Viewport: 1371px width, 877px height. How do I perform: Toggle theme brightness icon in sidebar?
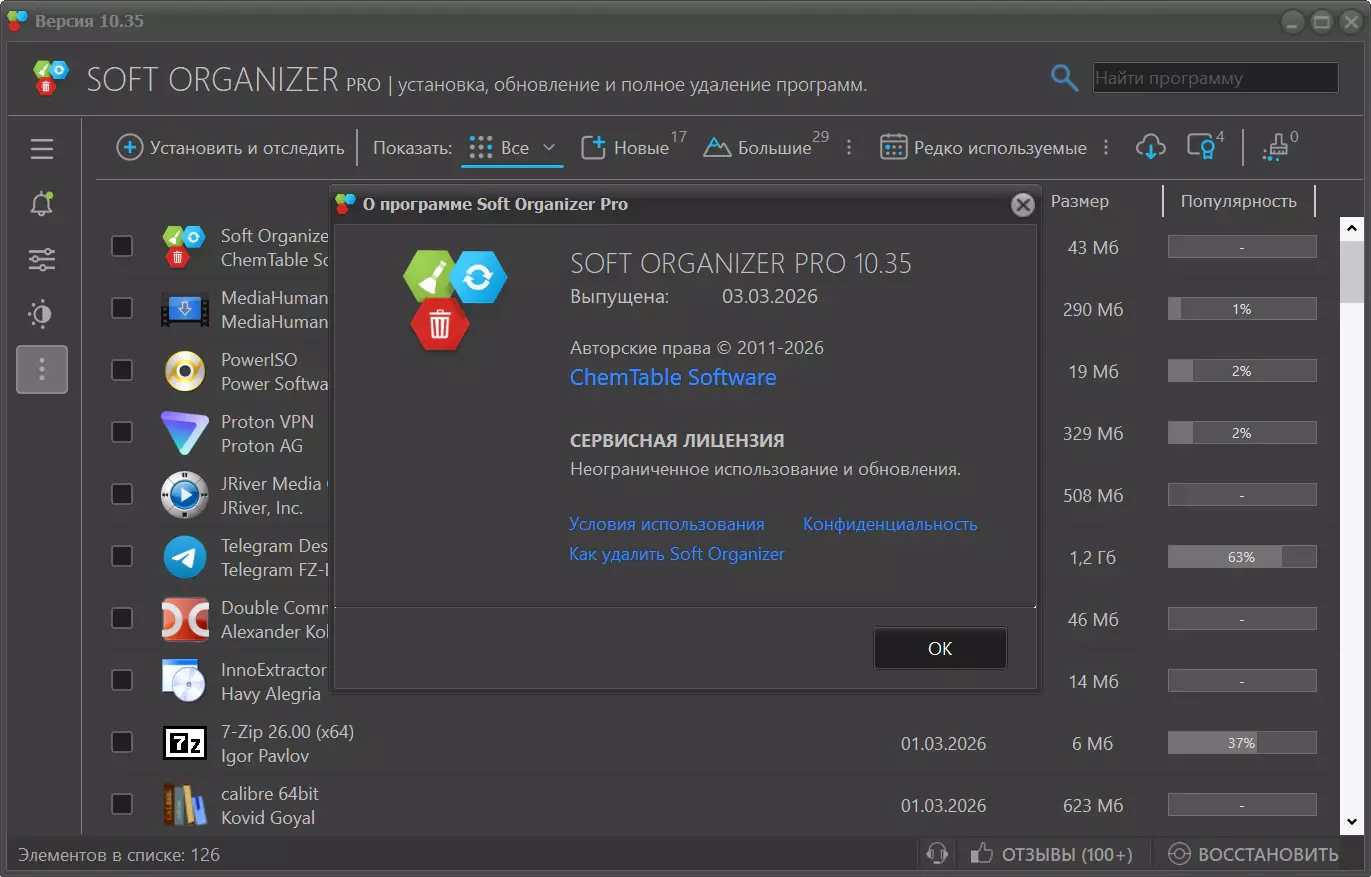coord(41,315)
